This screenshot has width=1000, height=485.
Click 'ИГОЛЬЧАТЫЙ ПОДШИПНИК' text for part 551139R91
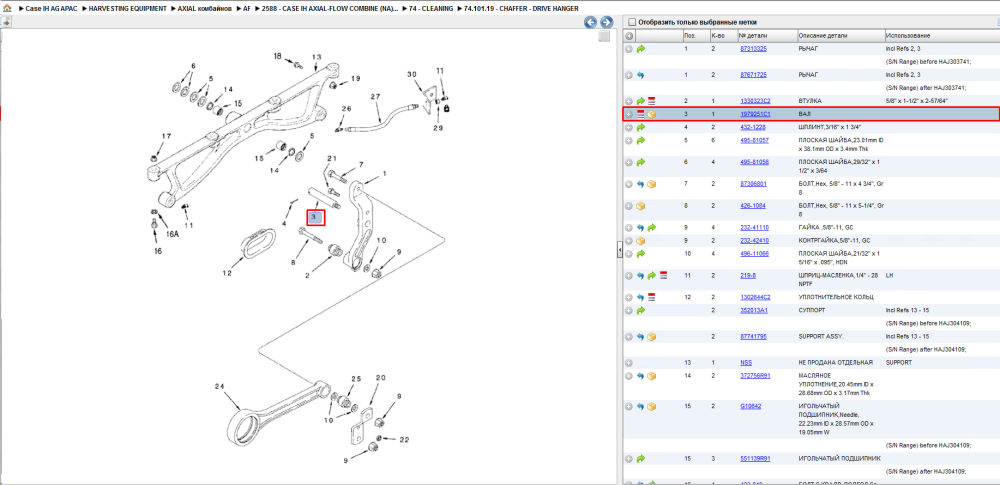837,458
